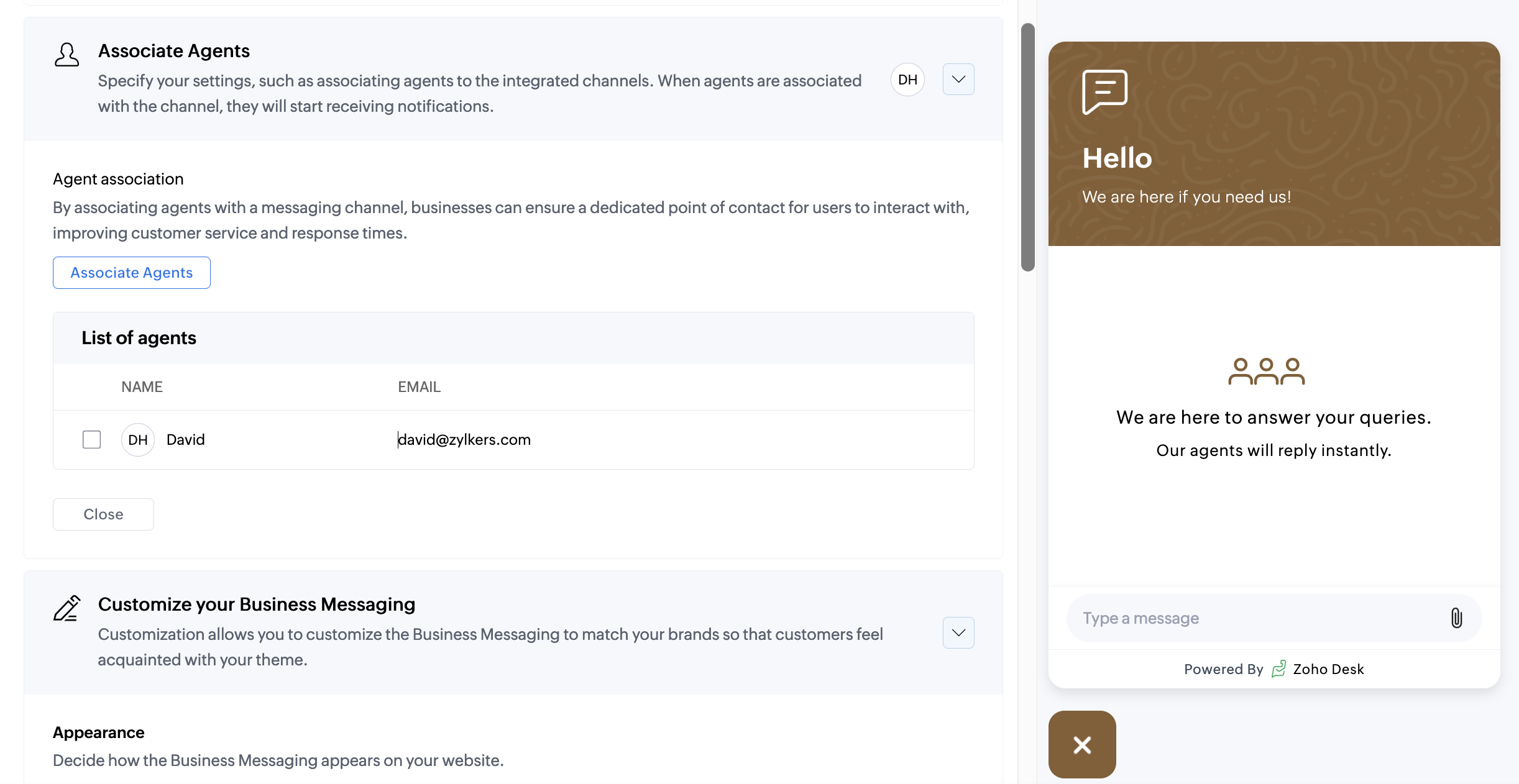Viewport: 1519px width, 784px height.
Task: Click the EMAIL column header
Action: 419,387
